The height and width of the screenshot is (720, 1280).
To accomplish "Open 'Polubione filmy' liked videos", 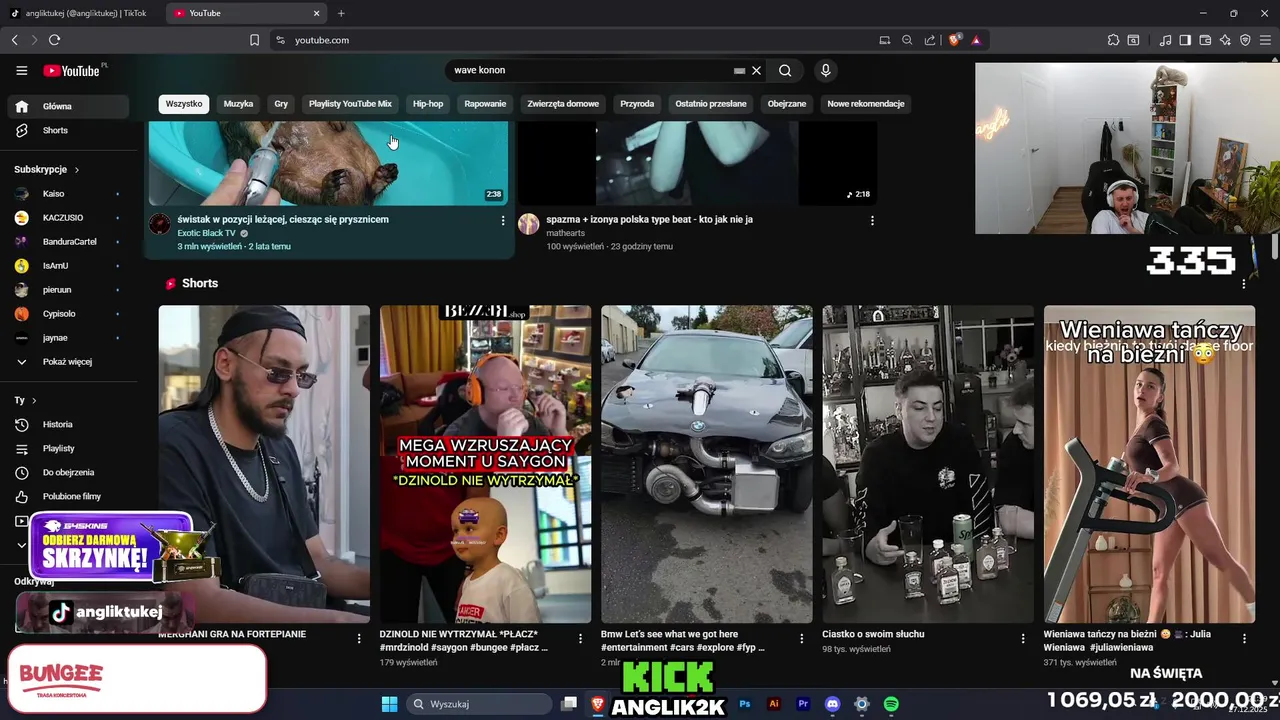I will [68, 496].
